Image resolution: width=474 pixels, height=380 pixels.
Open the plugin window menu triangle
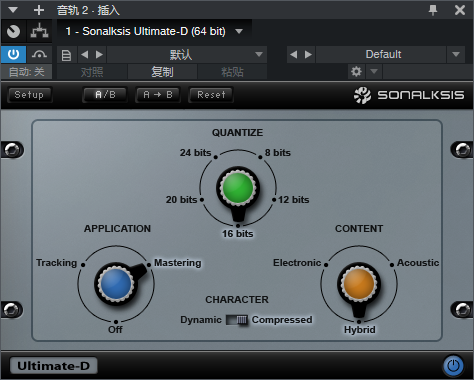pos(13,10)
